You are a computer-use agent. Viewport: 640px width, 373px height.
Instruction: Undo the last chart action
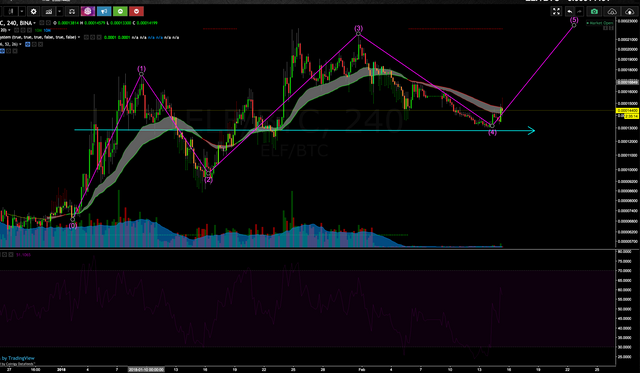click(569, 11)
